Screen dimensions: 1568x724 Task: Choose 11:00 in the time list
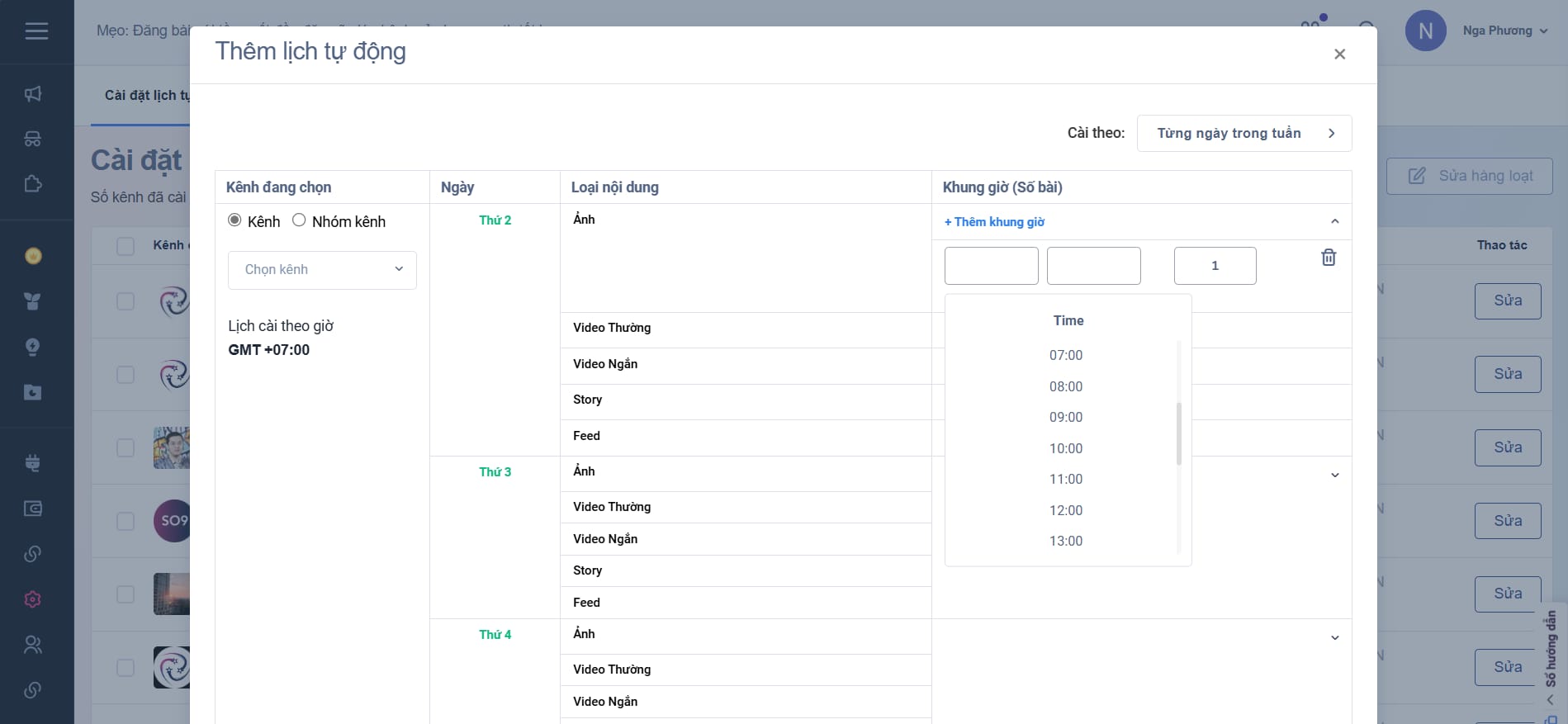(x=1066, y=480)
